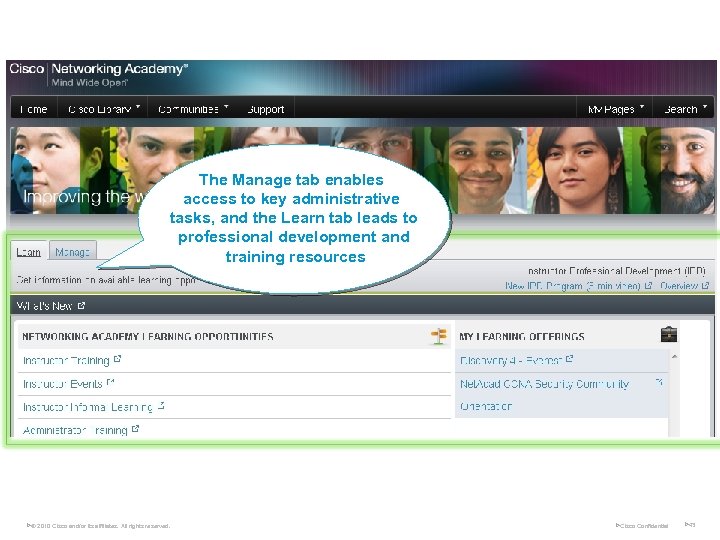
Task: Open the New IPD Program video link
Action: (x=573, y=286)
